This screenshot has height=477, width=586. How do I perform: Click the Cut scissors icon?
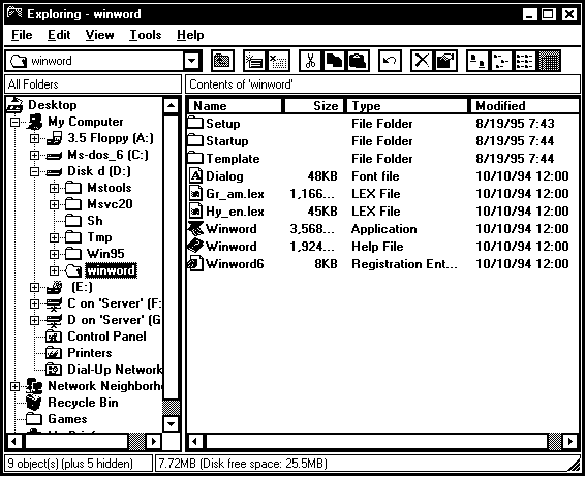[x=310, y=61]
